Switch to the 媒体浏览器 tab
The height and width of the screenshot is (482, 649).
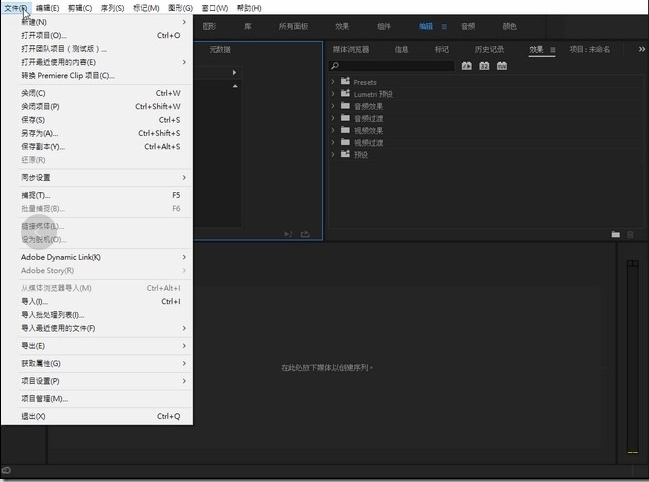point(350,48)
